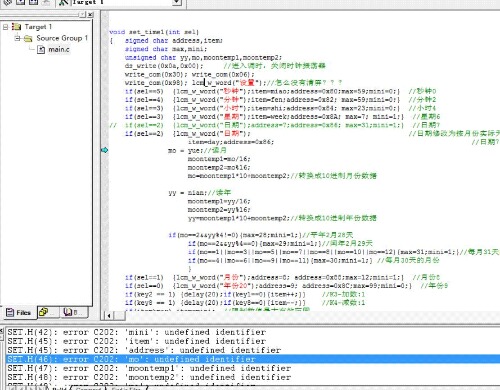Screen dimensions: 500x390
Task: Select error line for 'address' undefined identifier
Action: (x=144, y=350)
